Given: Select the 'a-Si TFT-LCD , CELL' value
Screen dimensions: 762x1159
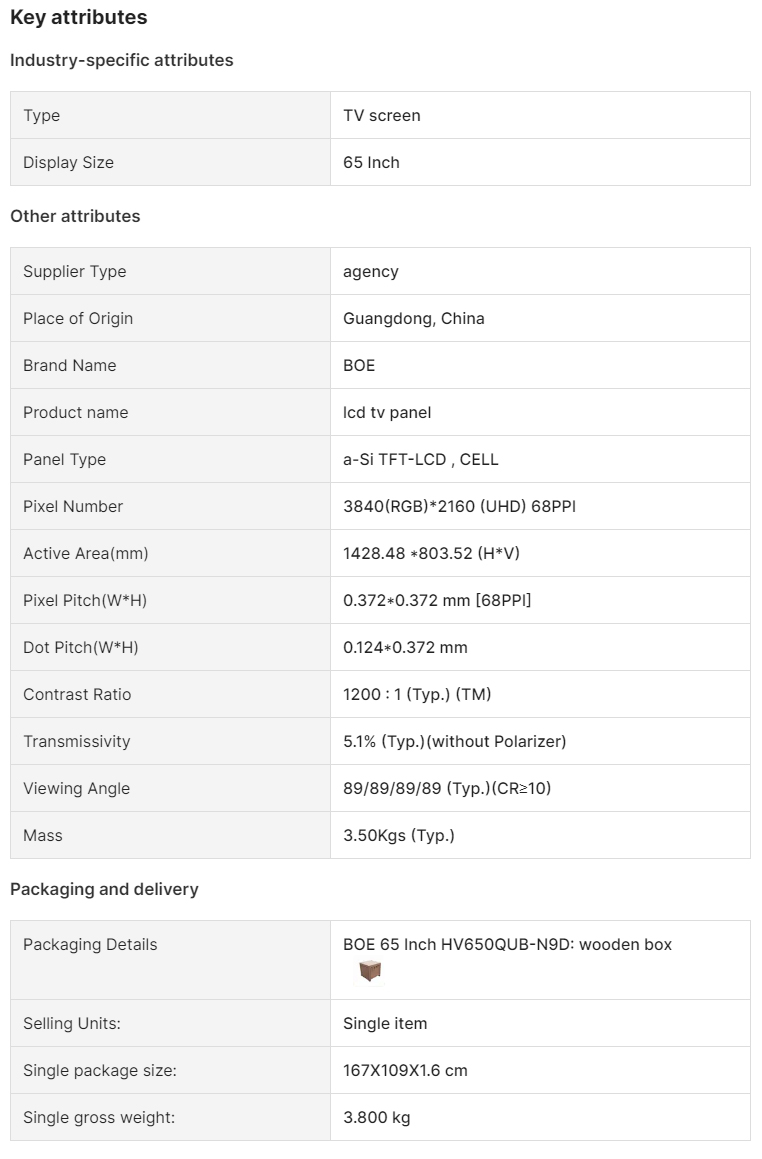Looking at the screenshot, I should click(x=421, y=460).
